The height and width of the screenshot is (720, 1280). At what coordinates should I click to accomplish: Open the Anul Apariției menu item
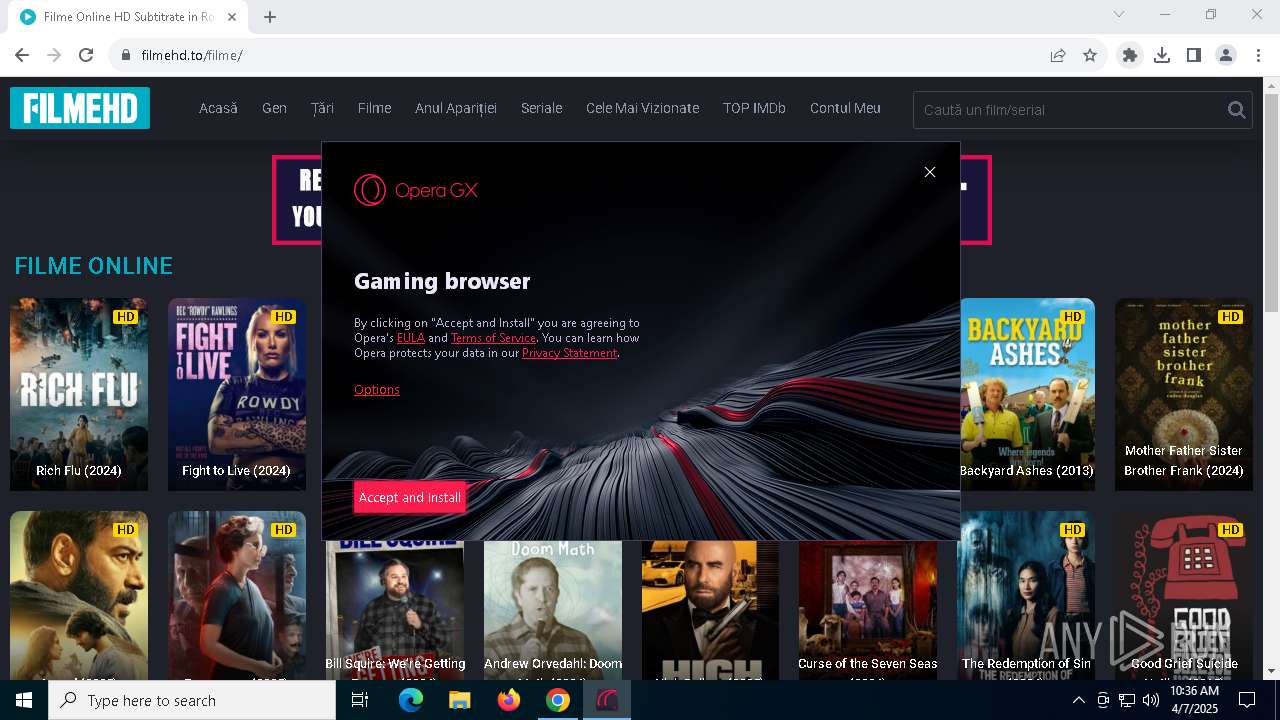(456, 108)
